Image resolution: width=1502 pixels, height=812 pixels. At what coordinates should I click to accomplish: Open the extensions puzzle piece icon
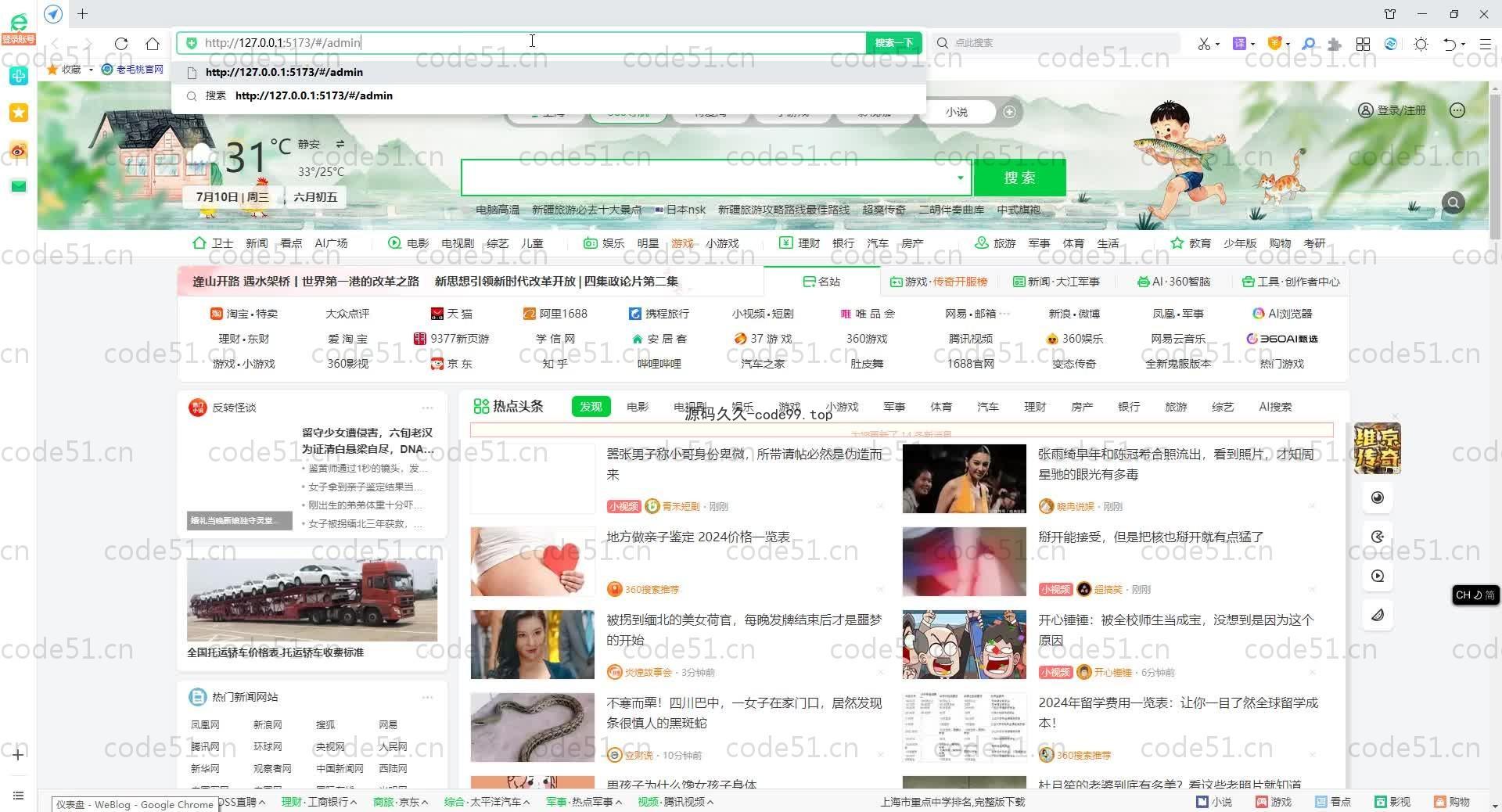click(x=1335, y=44)
